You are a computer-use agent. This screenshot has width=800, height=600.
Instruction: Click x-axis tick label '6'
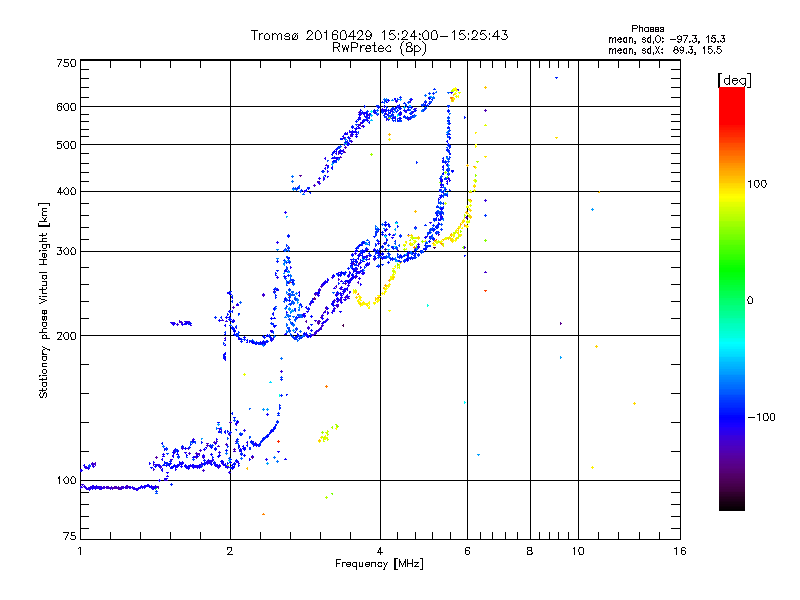tap(467, 551)
